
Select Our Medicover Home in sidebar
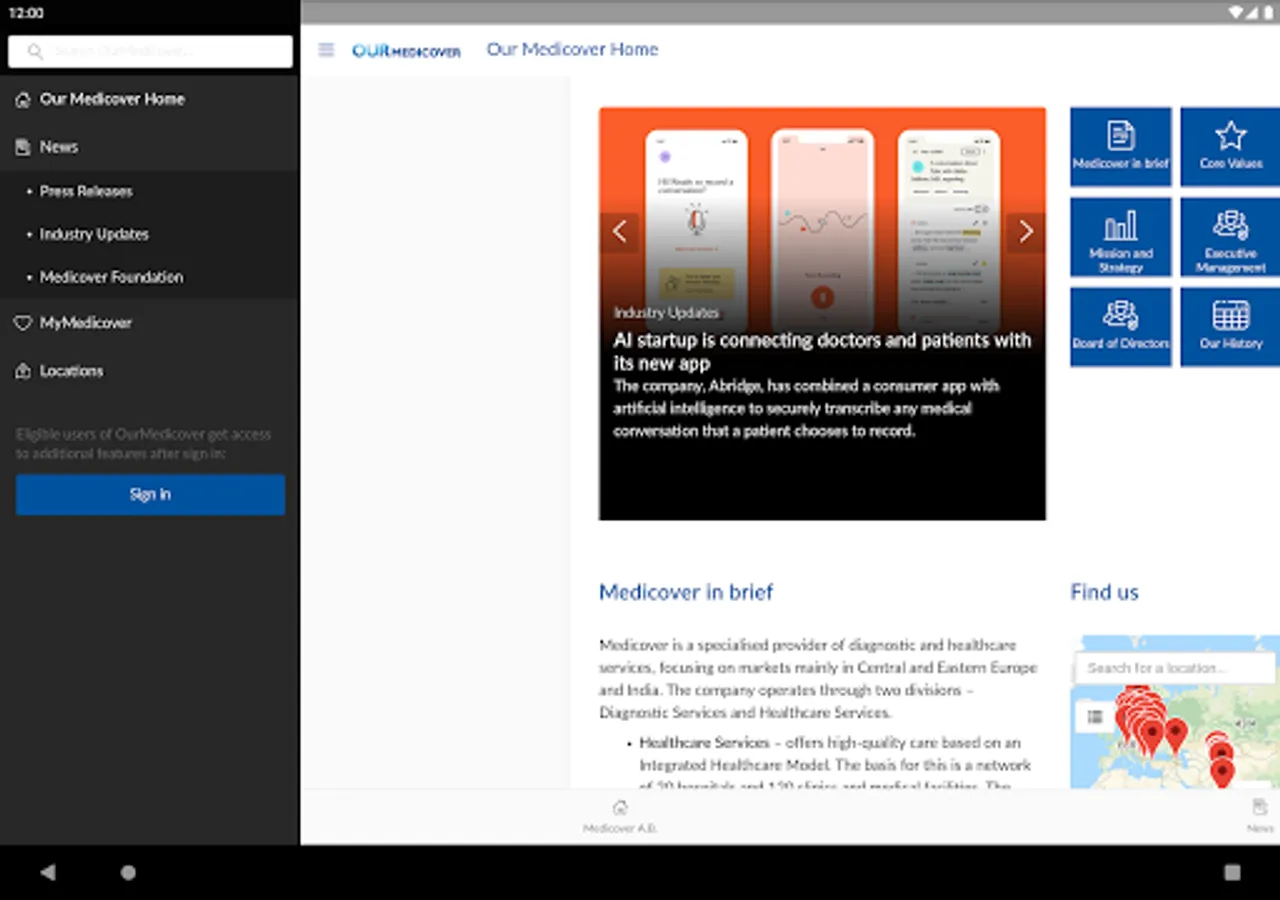click(150, 100)
